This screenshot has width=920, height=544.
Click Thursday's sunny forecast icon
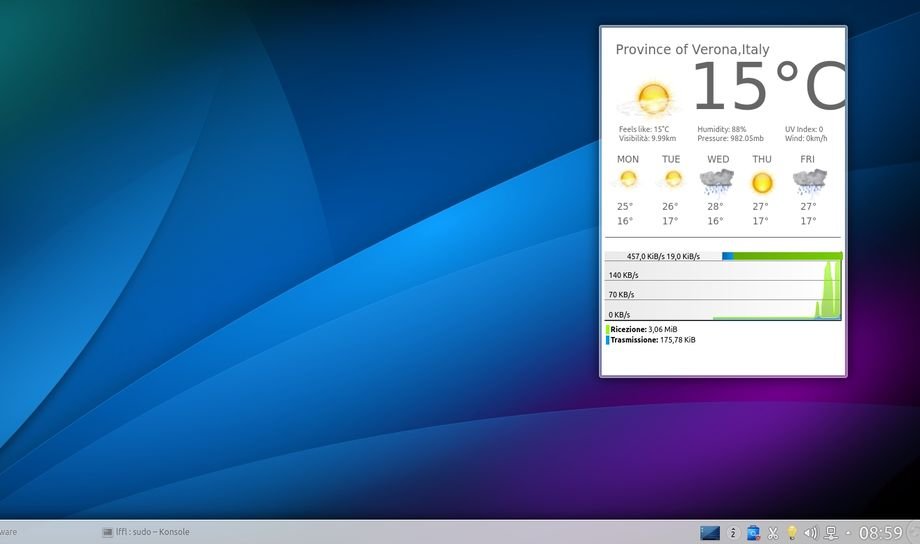(762, 182)
